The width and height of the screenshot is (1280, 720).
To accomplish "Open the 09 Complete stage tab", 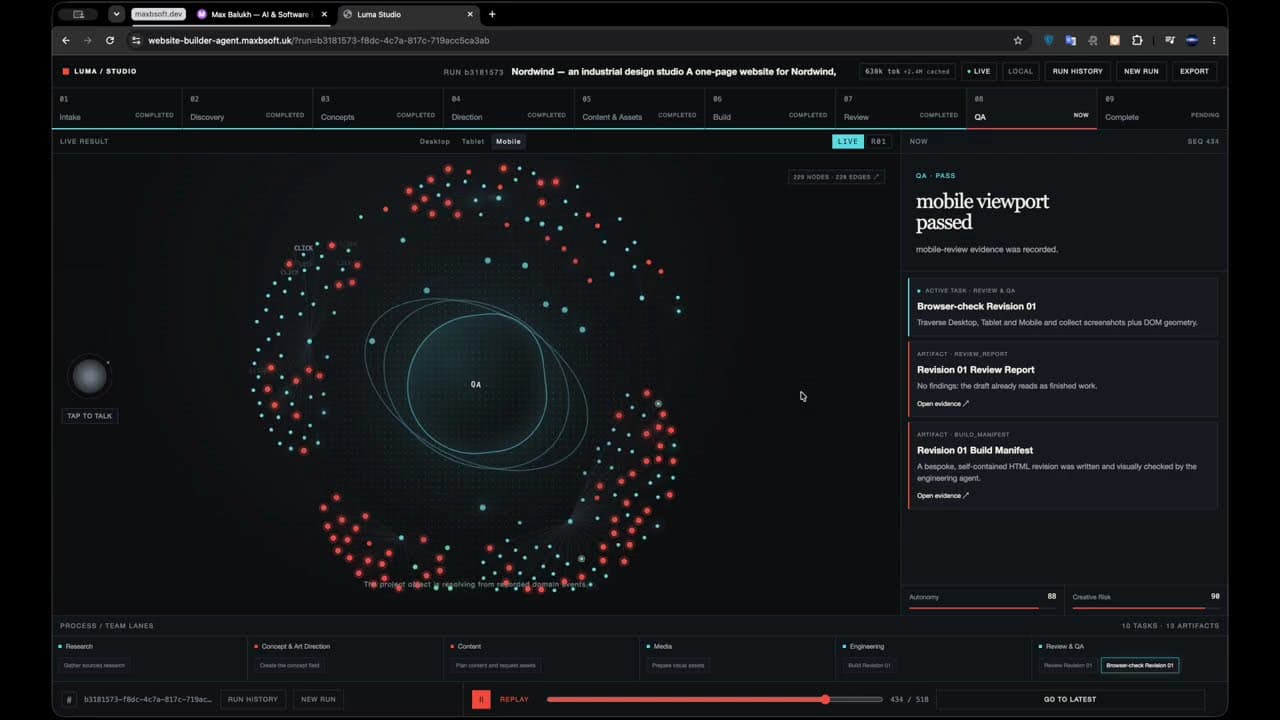I will (x=1162, y=108).
